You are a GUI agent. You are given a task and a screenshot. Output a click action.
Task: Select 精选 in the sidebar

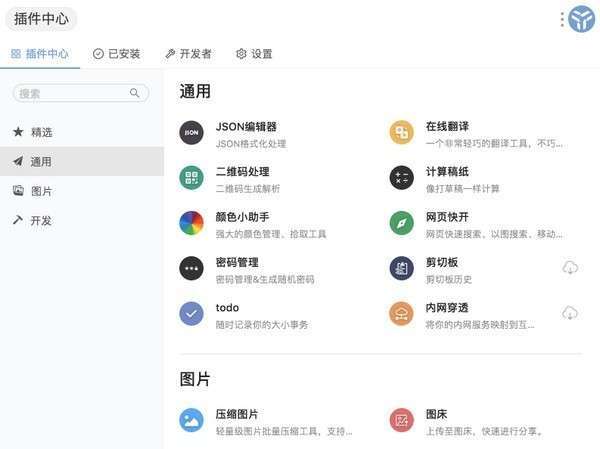(x=40, y=131)
